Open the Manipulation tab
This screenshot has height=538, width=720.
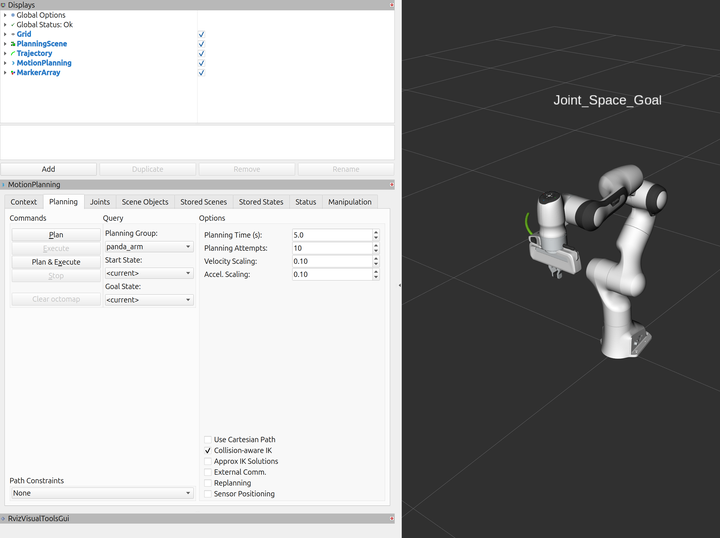tap(350, 202)
